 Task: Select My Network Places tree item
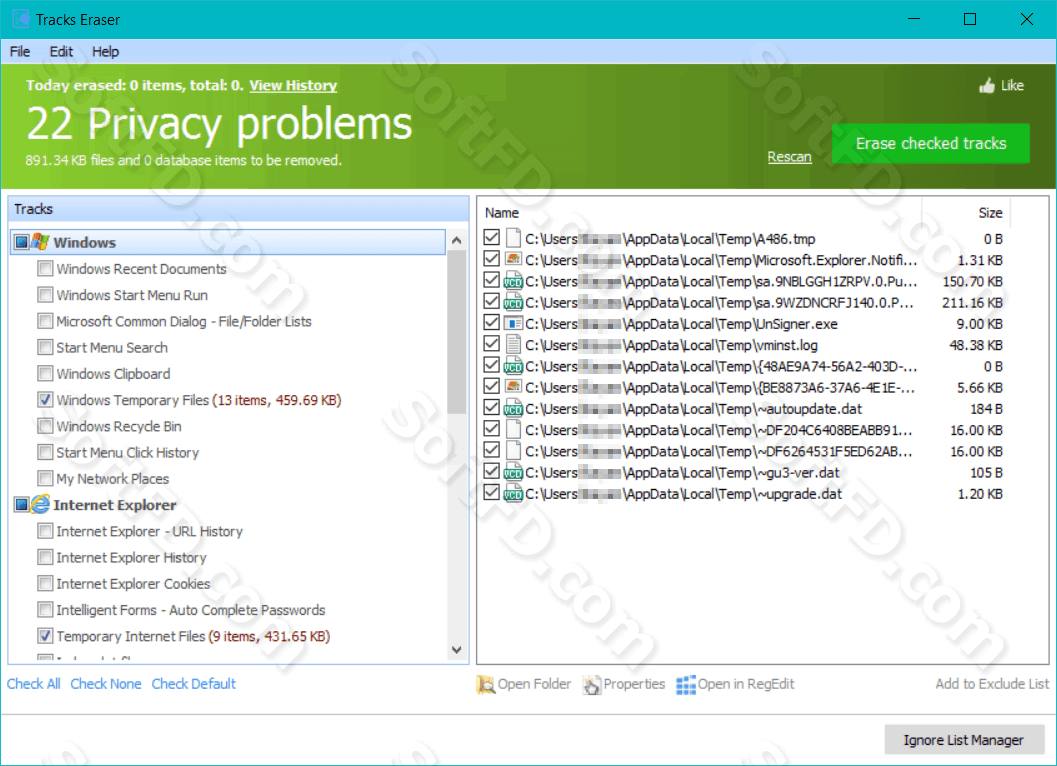(113, 479)
